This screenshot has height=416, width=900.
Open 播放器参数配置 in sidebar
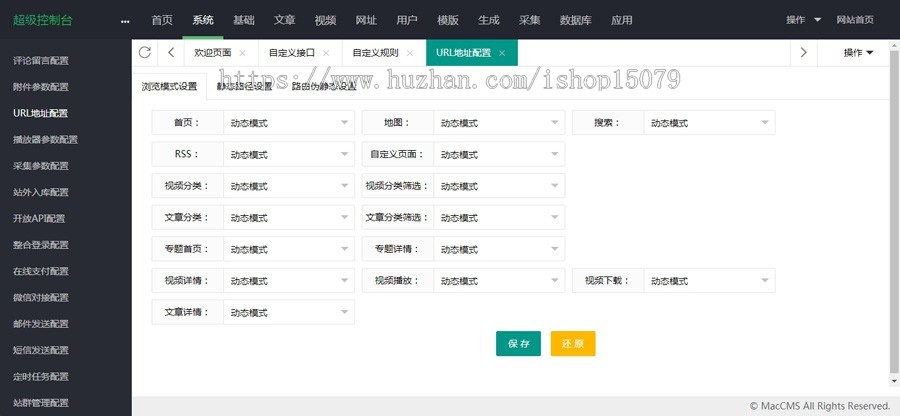click(x=45, y=139)
